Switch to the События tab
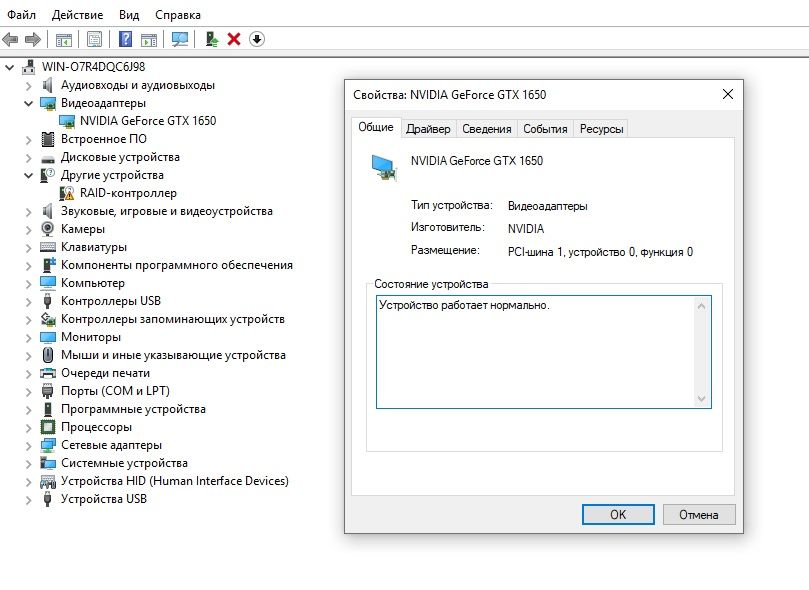Screen dimensions: 809x590 (x=545, y=129)
